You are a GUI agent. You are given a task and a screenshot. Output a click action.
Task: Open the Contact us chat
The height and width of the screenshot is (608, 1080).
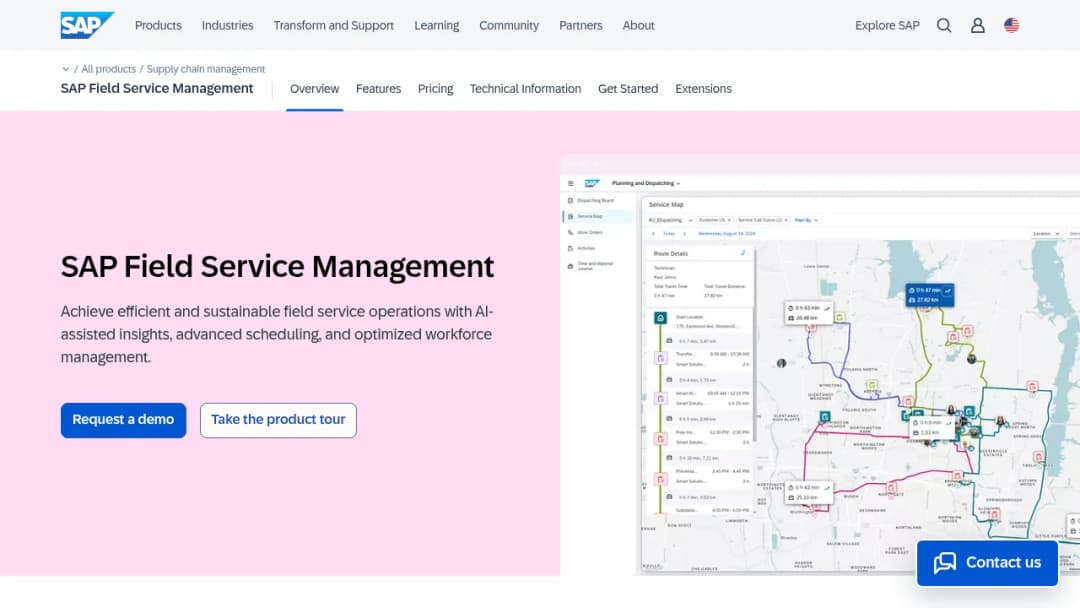coord(987,563)
